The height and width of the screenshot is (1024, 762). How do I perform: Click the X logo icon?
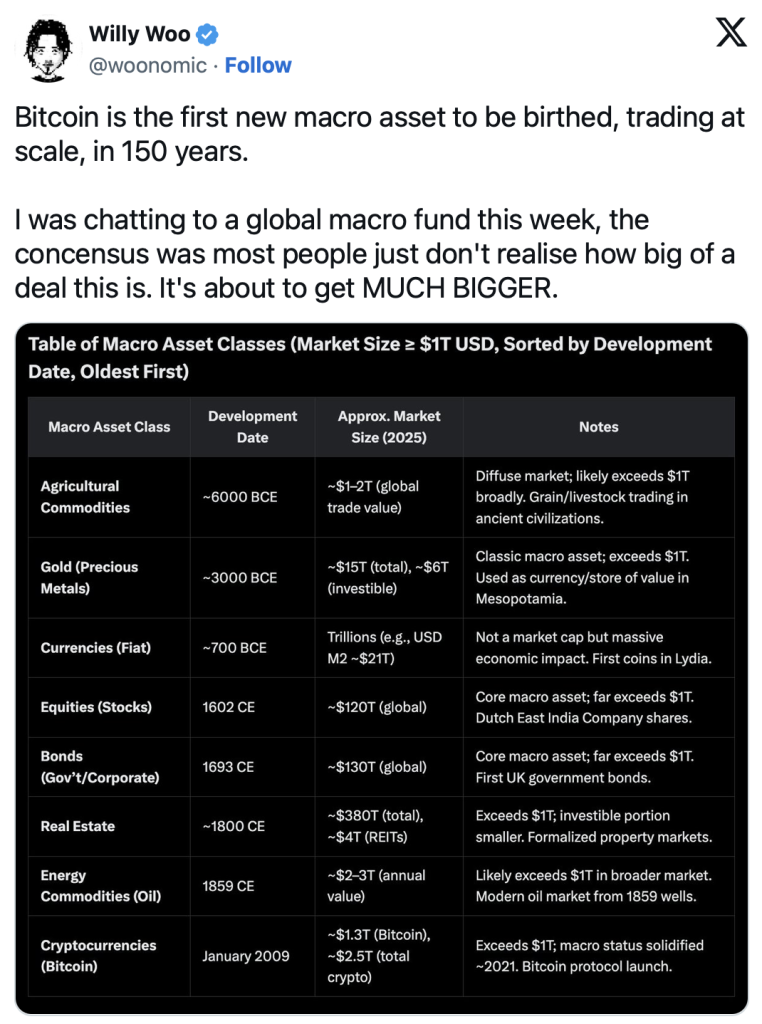(x=731, y=32)
